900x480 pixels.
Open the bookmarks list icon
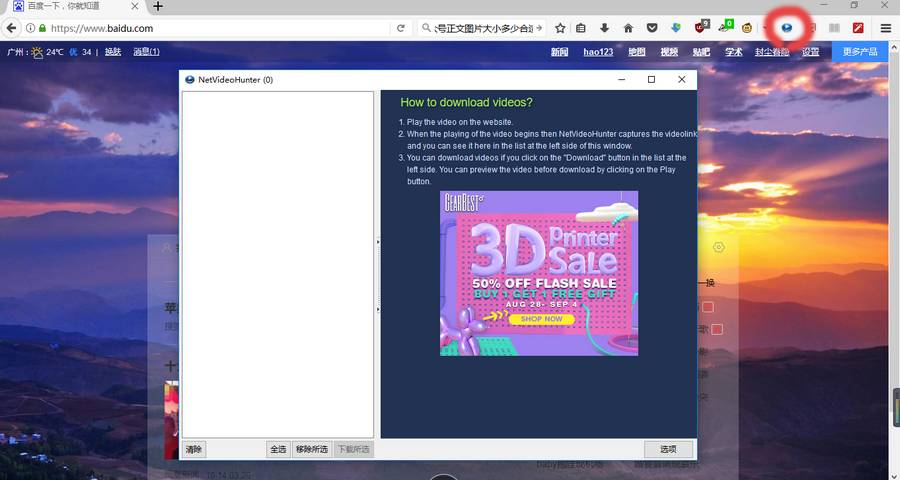pos(581,28)
